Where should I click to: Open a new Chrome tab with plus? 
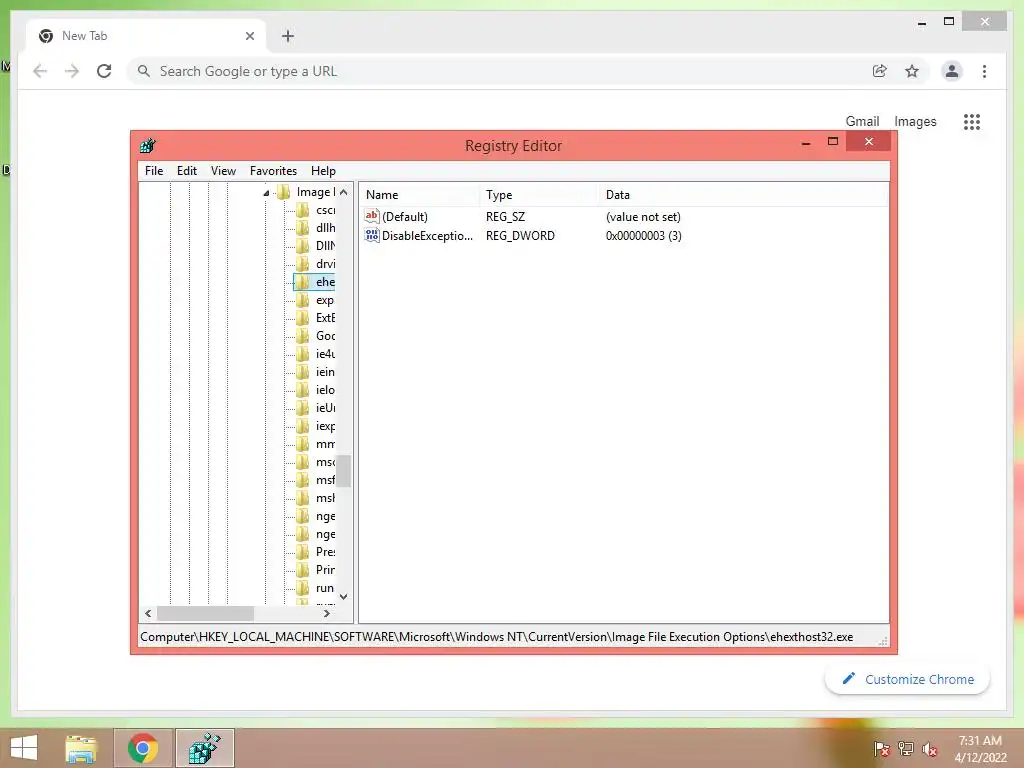pos(288,36)
